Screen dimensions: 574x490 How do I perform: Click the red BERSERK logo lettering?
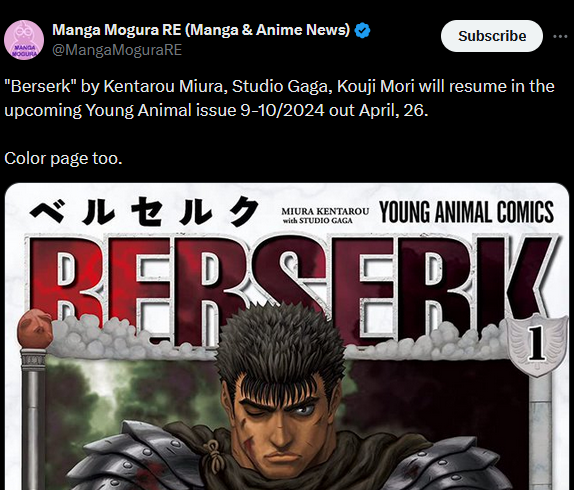pyautogui.click(x=291, y=287)
